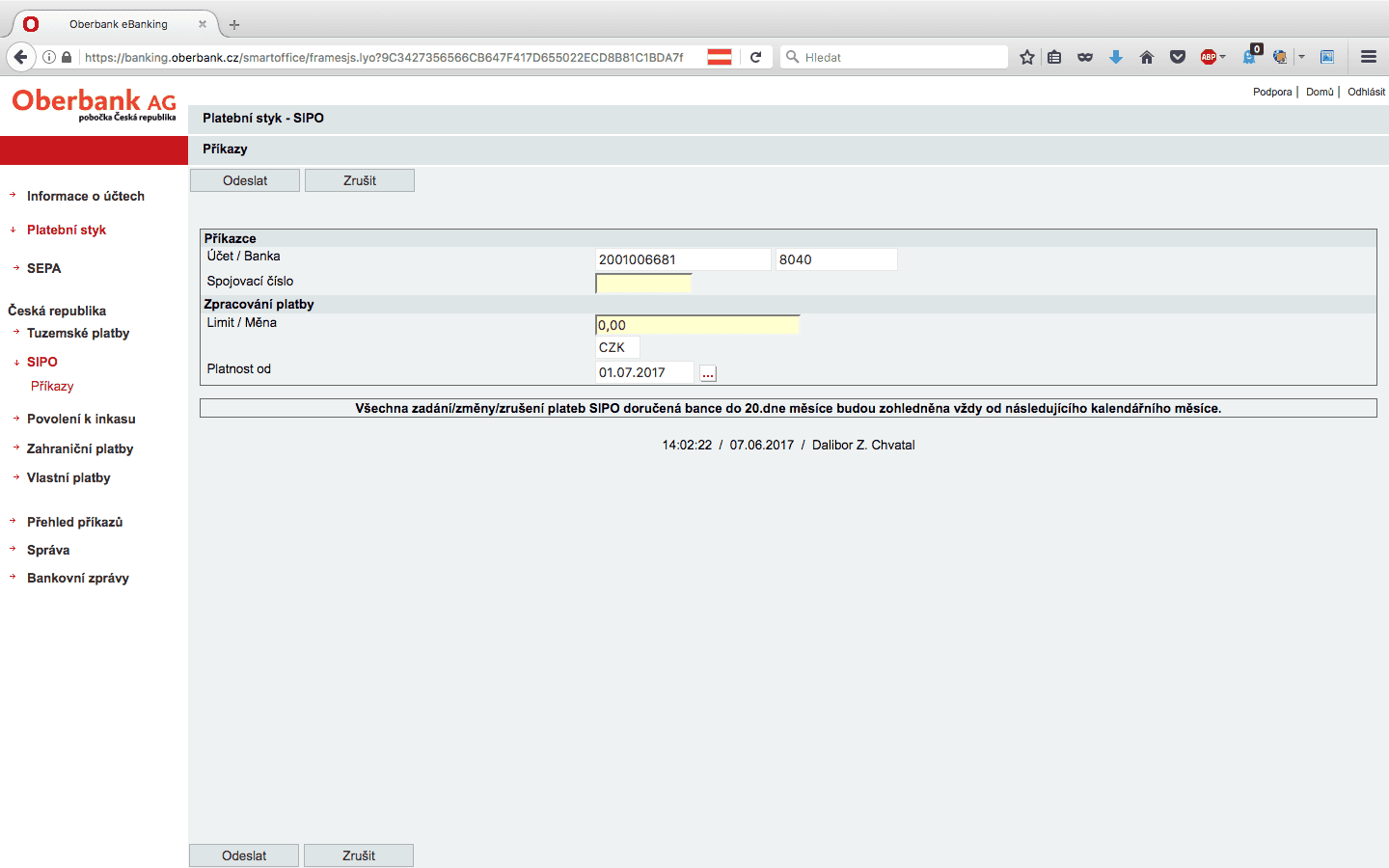1389x868 pixels.
Task: Expand Povolení k inkasu
Action: pyautogui.click(x=81, y=419)
